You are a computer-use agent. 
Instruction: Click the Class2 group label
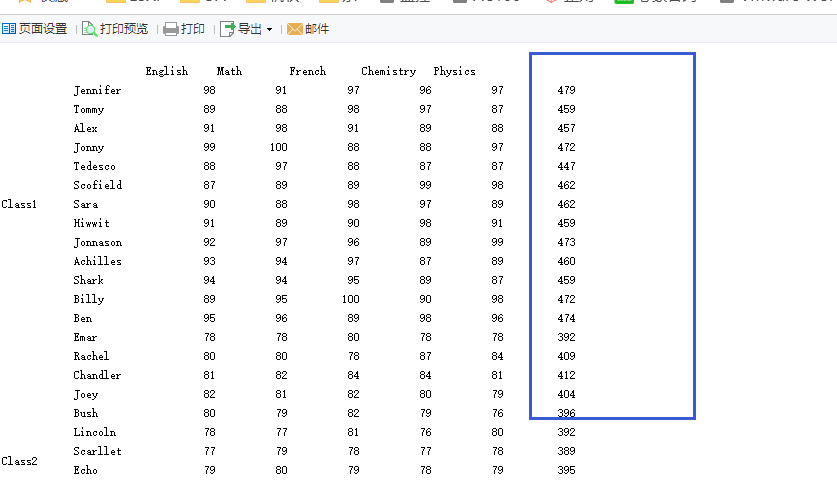tap(19, 461)
